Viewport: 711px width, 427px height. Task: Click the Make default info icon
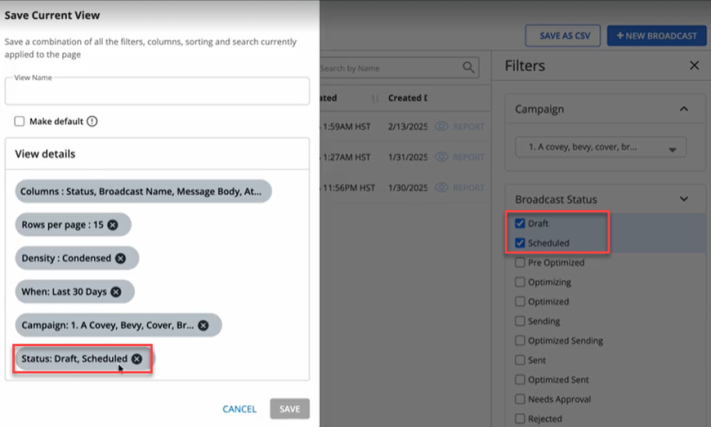coord(92,122)
